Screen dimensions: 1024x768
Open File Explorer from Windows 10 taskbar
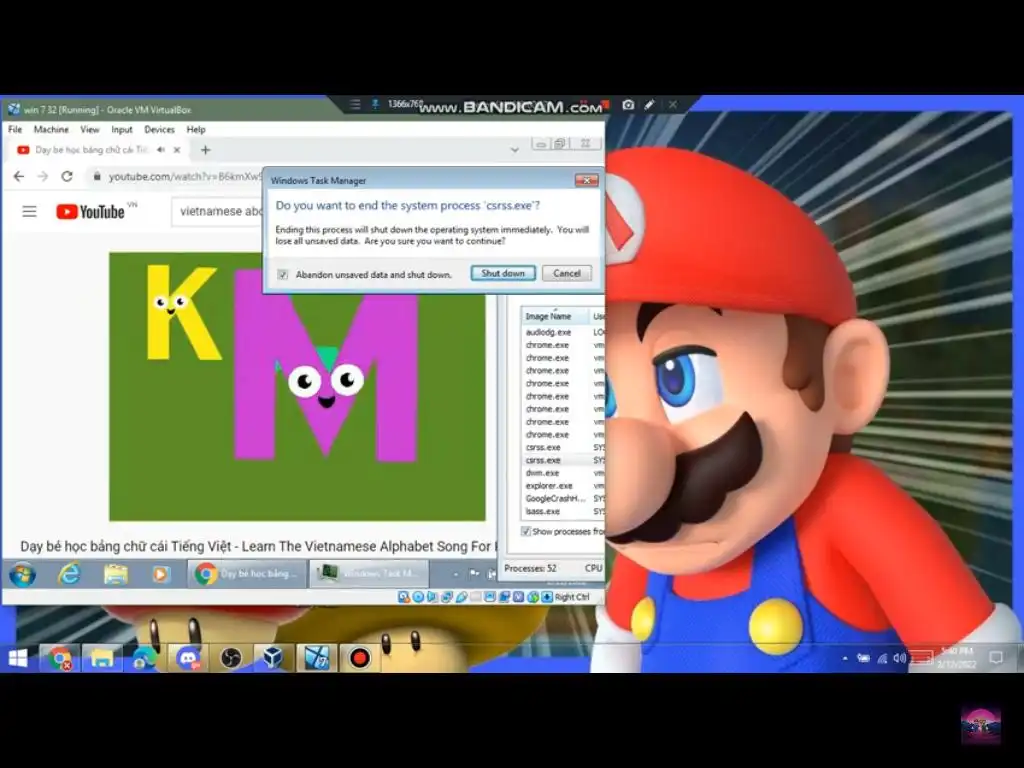pyautogui.click(x=103, y=658)
